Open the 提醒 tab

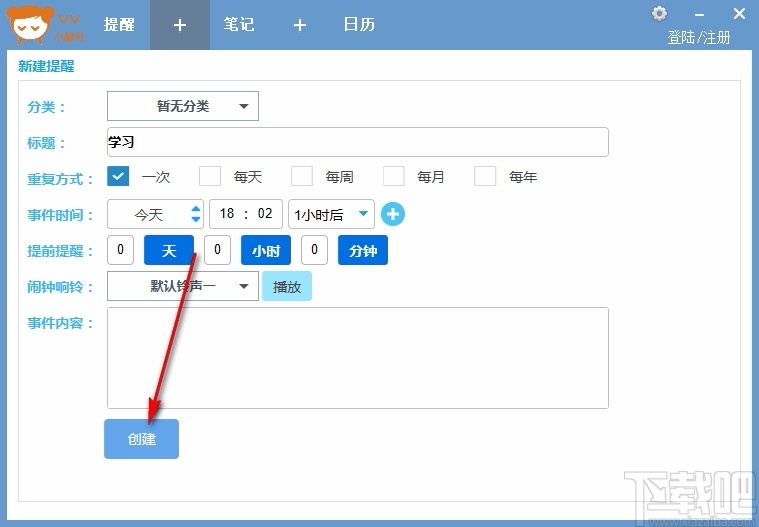click(x=119, y=24)
